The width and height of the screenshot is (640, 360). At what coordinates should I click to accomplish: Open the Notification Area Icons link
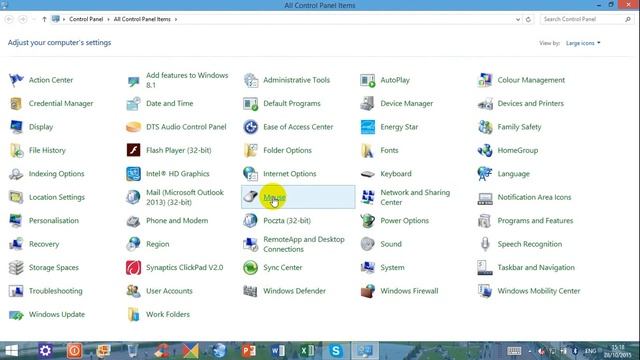[x=534, y=197]
